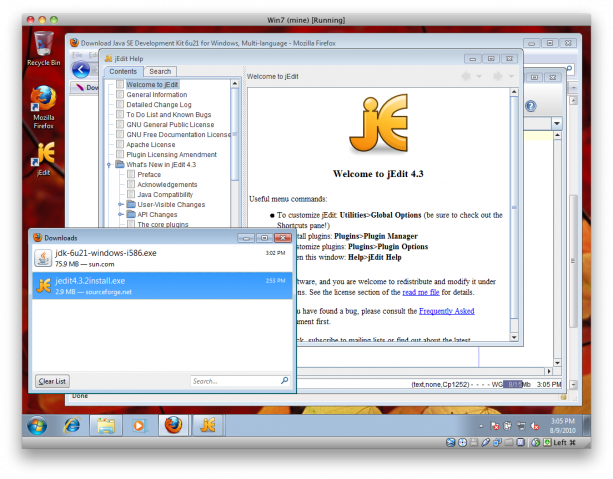Select GNU Free Documentation License item
613x479 pixels.
pyautogui.click(x=178, y=135)
